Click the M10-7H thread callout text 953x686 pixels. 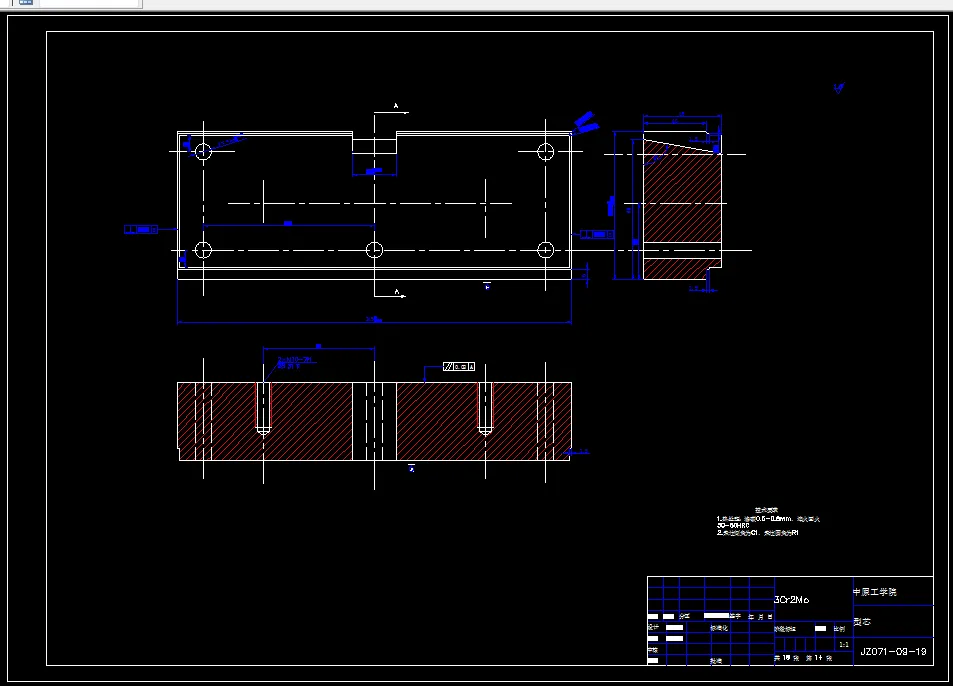[x=294, y=359]
